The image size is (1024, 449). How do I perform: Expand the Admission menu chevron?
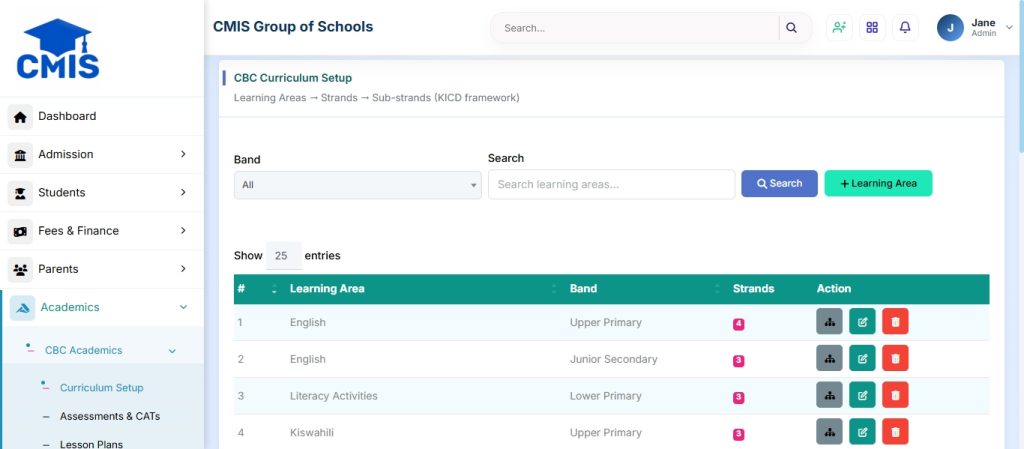pos(183,154)
